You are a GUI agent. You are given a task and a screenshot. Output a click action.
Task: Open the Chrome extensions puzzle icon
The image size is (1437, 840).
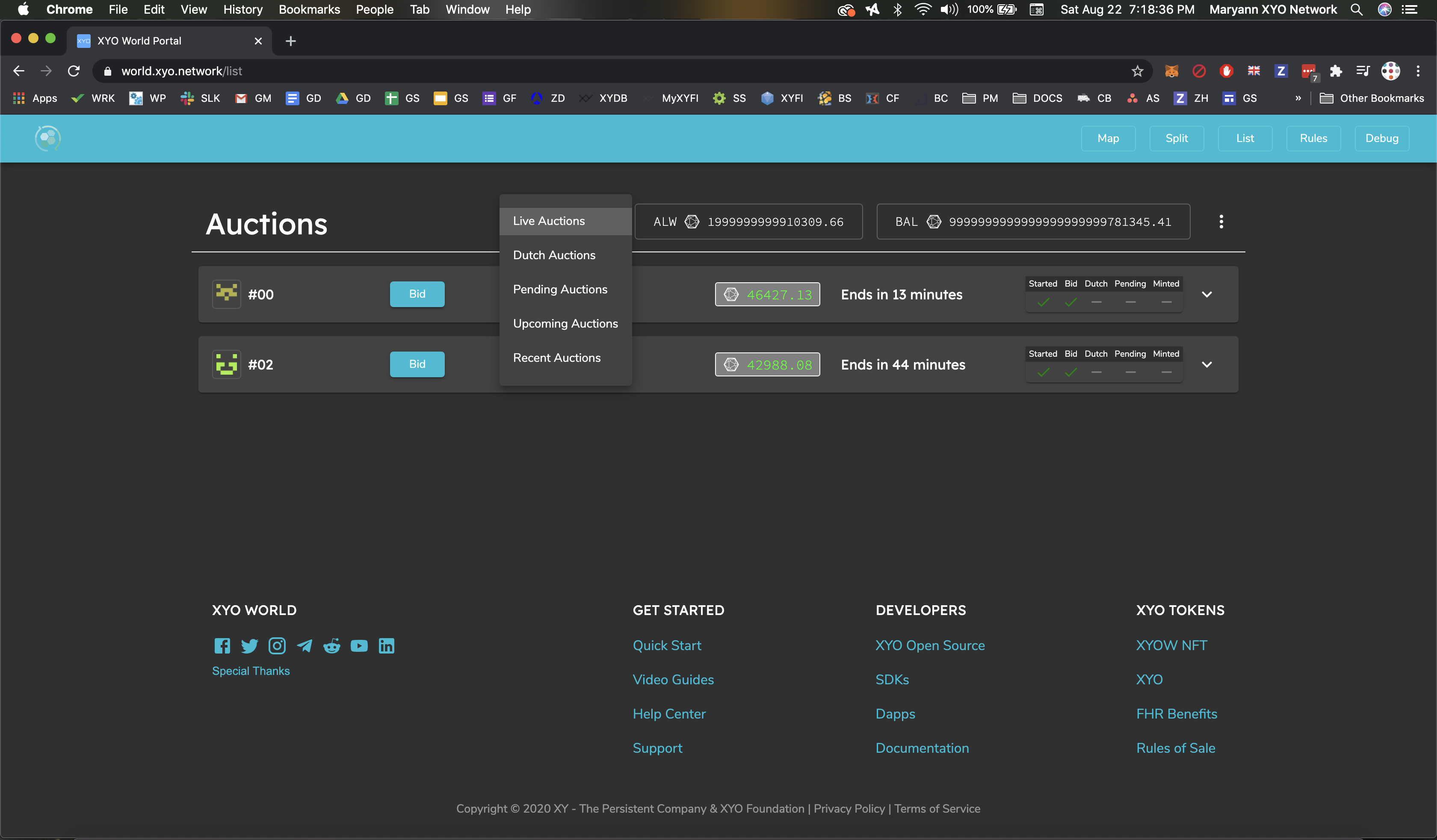click(1336, 71)
